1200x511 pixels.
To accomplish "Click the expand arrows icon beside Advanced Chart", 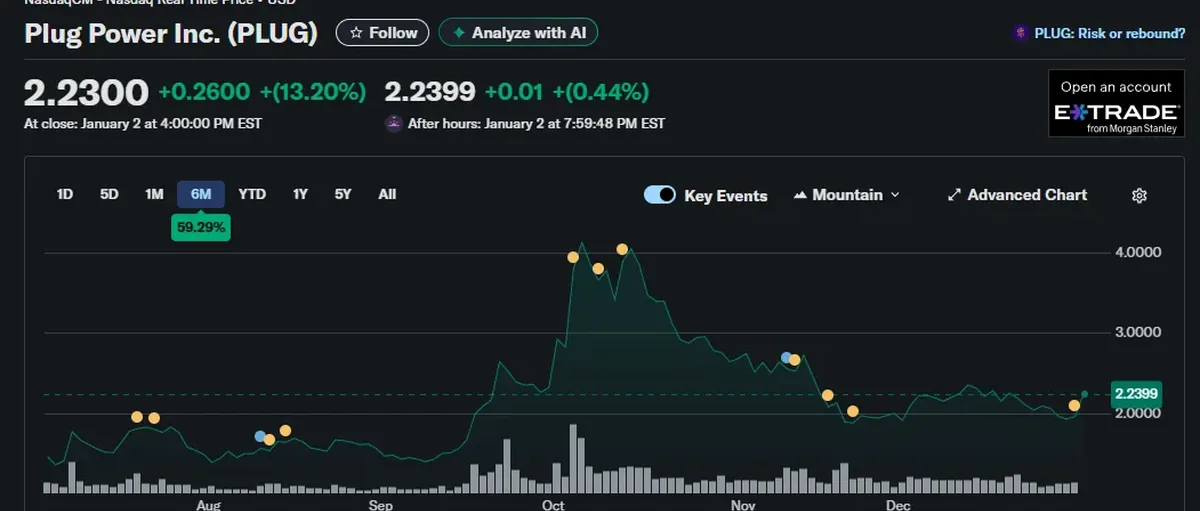I will point(954,195).
